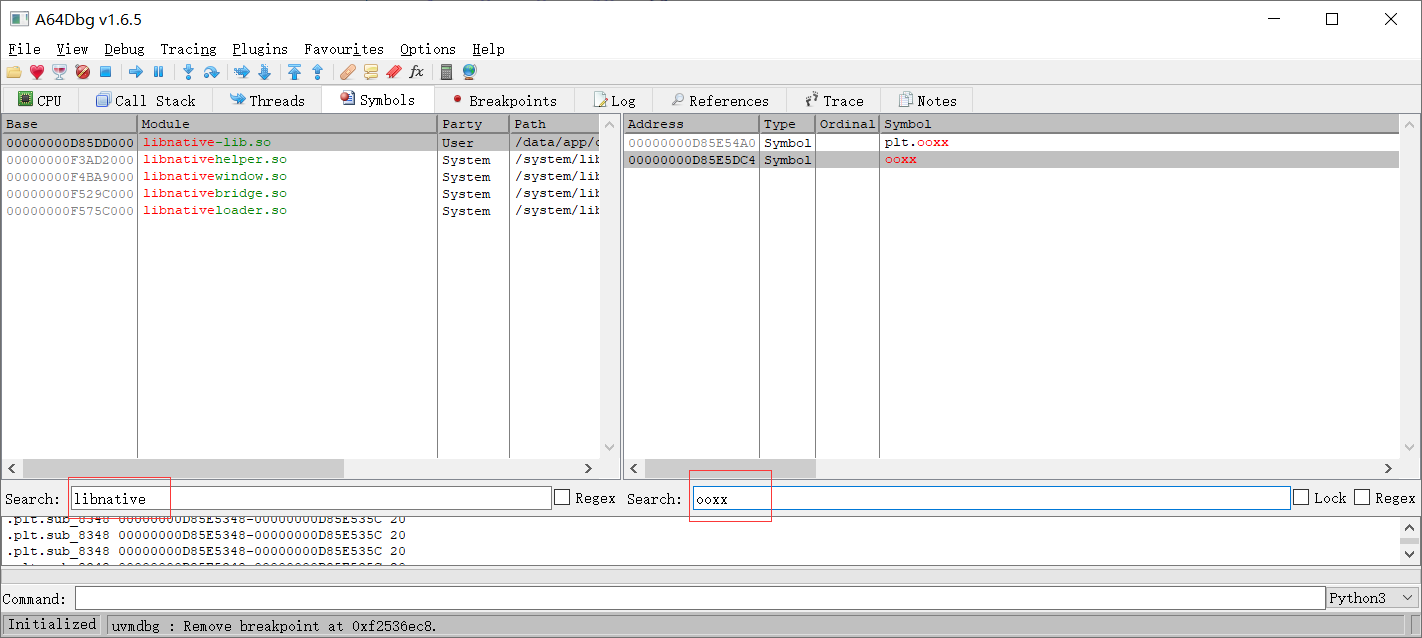Select the libnative-lib.so module row
The image size is (1422, 638).
300,142
